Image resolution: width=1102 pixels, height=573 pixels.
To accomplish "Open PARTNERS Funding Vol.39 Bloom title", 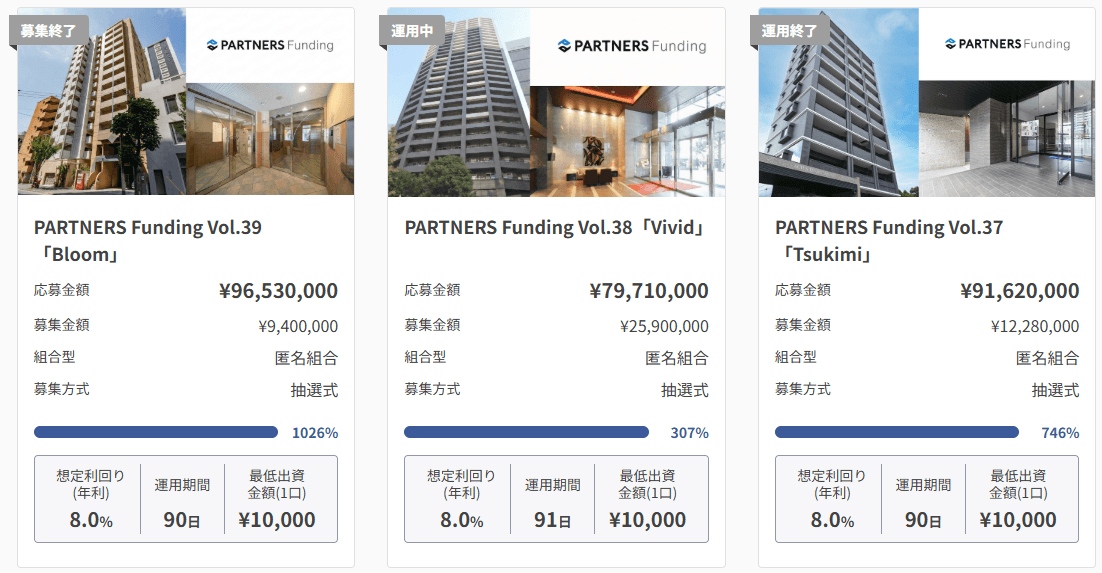I will [148, 241].
